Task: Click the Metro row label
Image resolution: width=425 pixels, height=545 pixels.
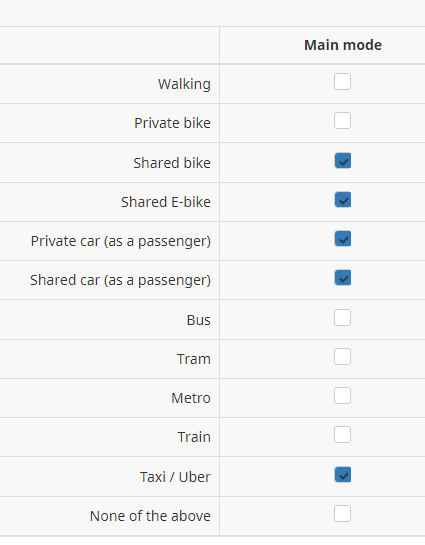Action: coord(191,398)
